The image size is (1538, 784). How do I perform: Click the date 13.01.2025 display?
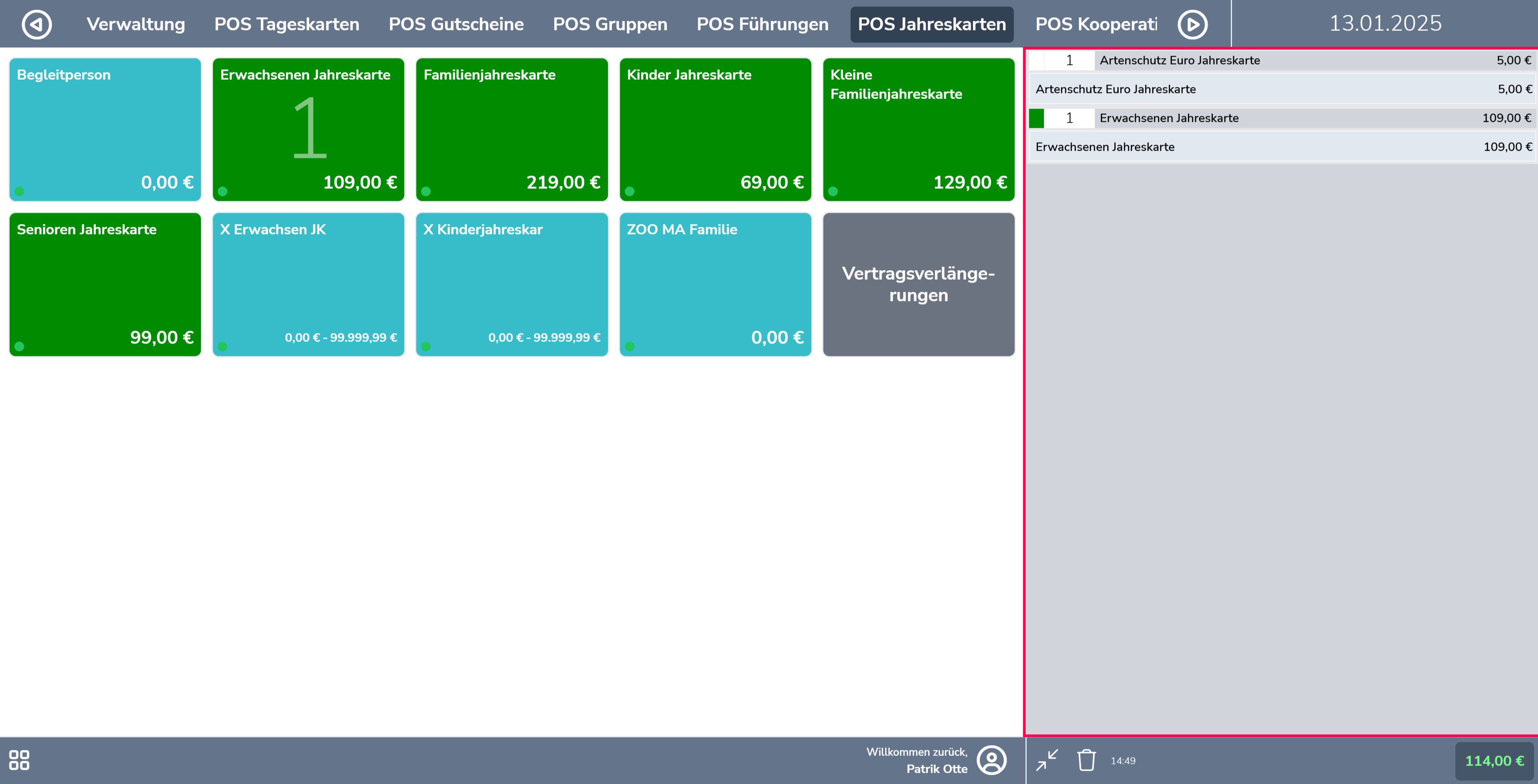tap(1384, 24)
